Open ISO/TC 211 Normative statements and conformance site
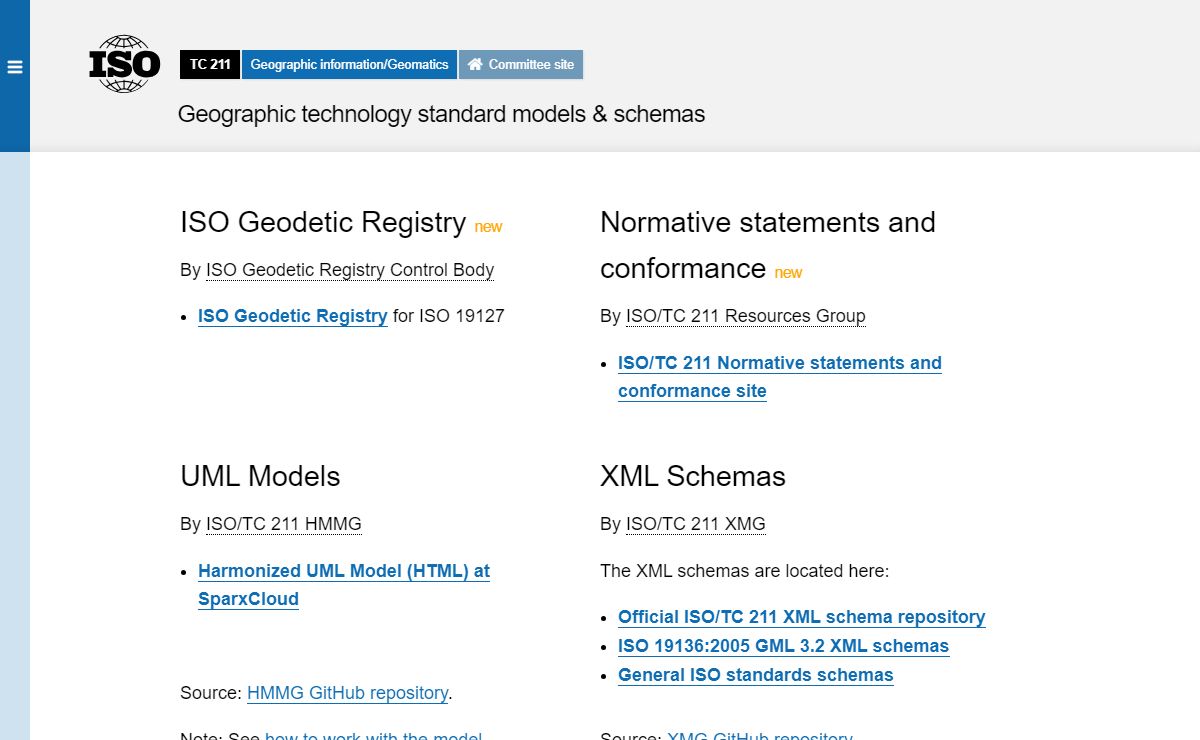 (x=780, y=377)
